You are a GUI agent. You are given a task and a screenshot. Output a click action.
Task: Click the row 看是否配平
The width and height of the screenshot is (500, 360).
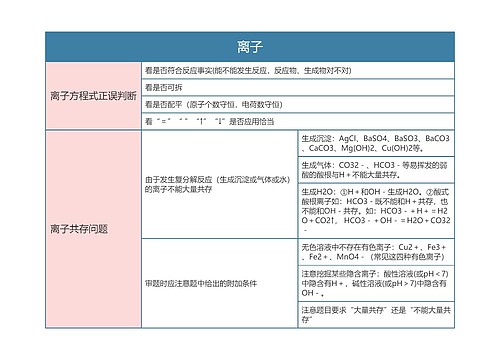click(x=298, y=105)
